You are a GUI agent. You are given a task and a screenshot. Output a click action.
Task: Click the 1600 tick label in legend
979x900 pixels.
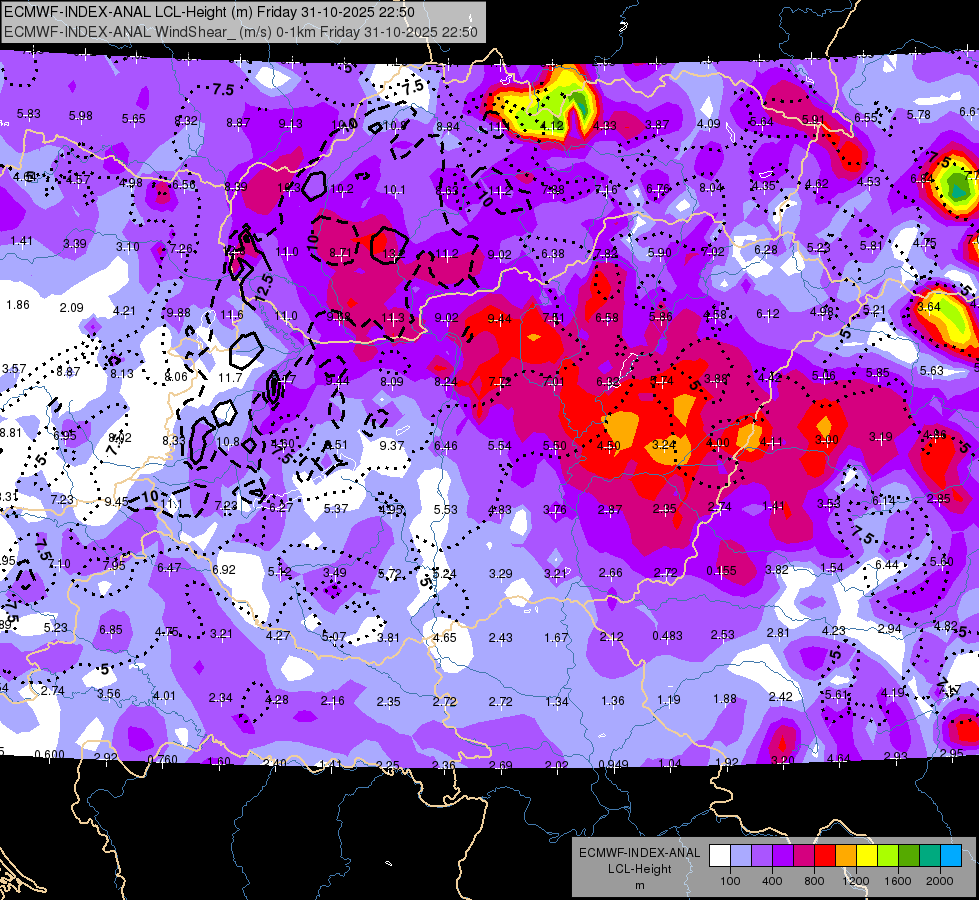point(897,881)
